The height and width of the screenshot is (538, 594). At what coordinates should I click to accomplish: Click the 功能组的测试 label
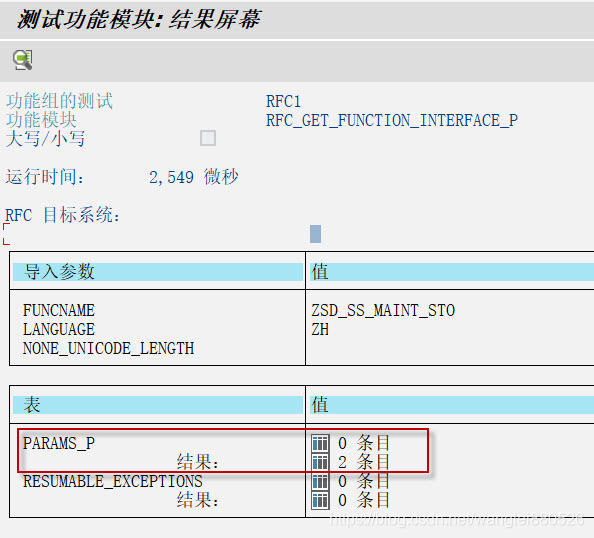tap(59, 101)
